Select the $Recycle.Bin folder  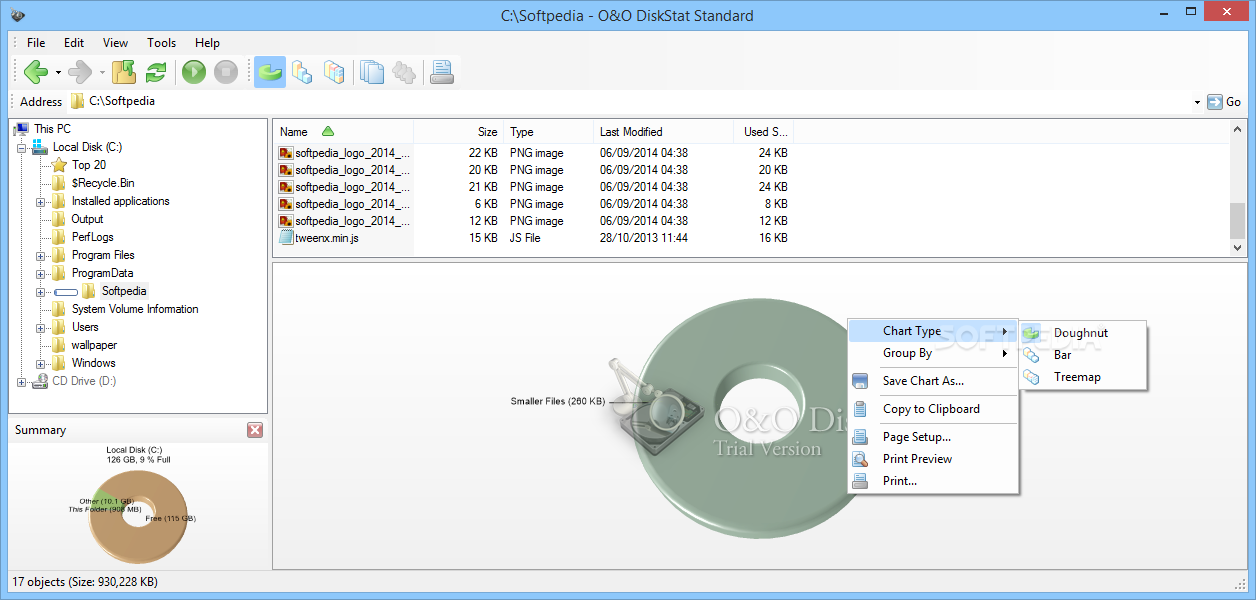coord(103,183)
